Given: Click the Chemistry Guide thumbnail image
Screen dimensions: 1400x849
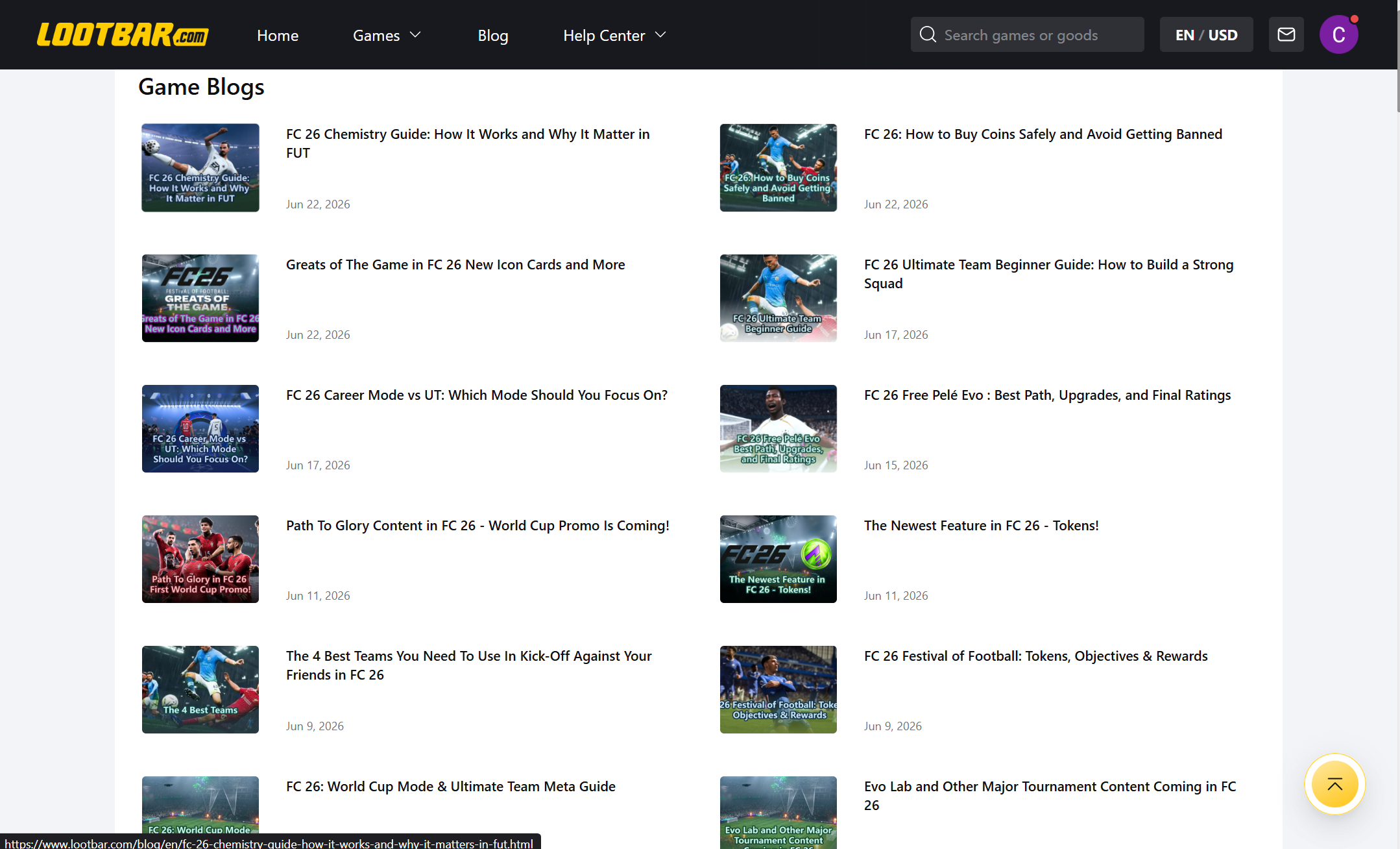Looking at the screenshot, I should coord(200,167).
